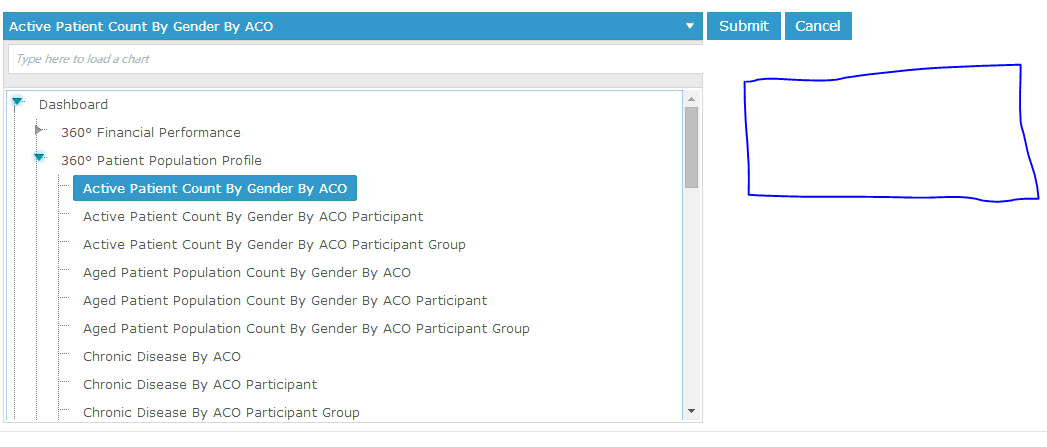Click the Dashboard root label
Screen dimensions: 1047x447
coord(73,104)
